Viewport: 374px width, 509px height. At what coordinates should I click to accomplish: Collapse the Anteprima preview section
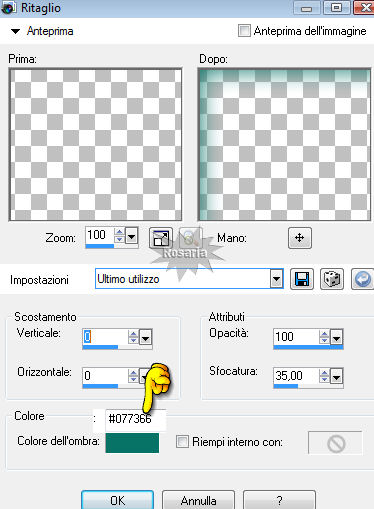click(x=15, y=31)
